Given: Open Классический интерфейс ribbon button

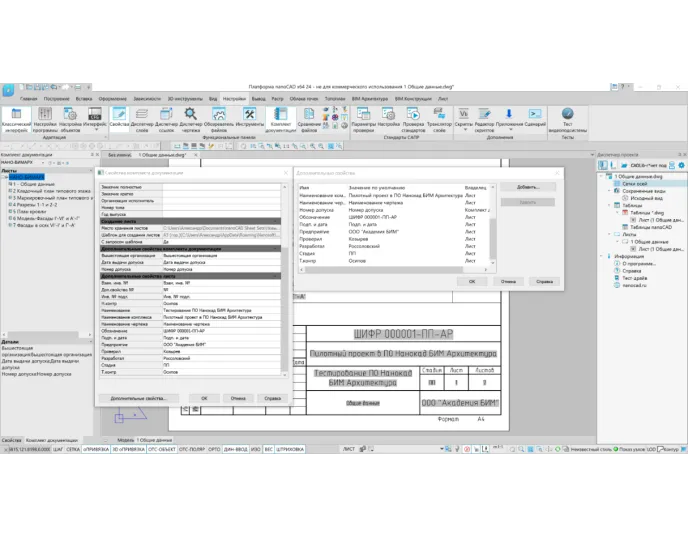Looking at the screenshot, I should coord(17,120).
